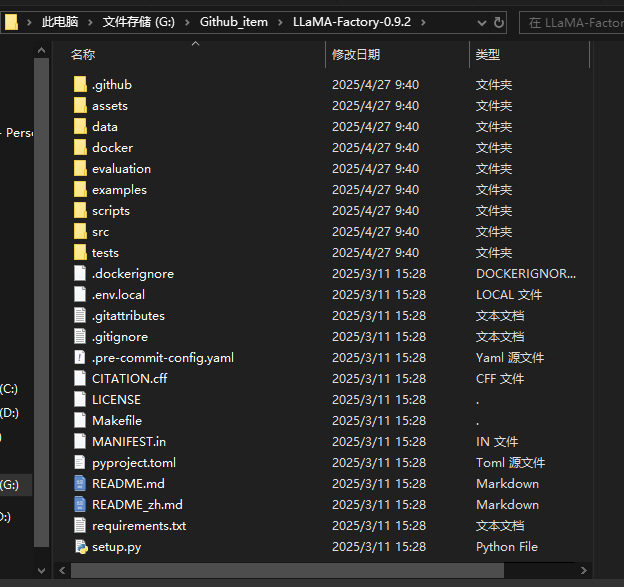Click the src folder icon
Screen dimensions: 624x587
80,232
